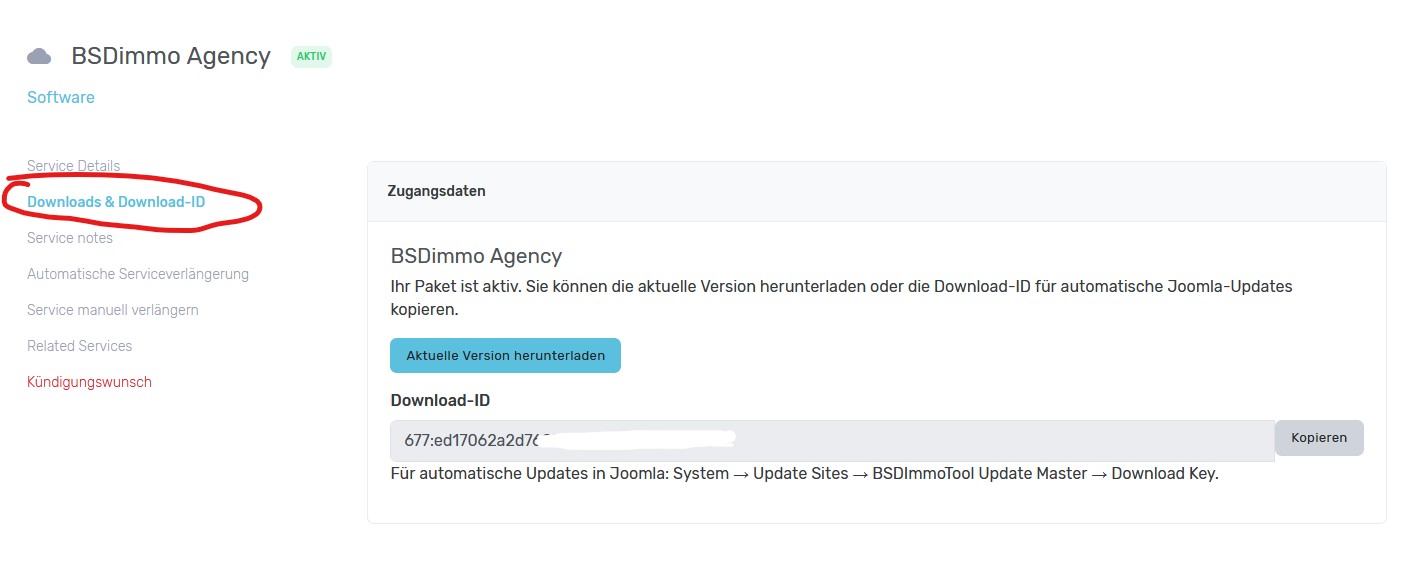Viewport: 1410px width, 578px height.
Task: Open Service Details in the sidebar
Action: pyautogui.click(x=74, y=166)
